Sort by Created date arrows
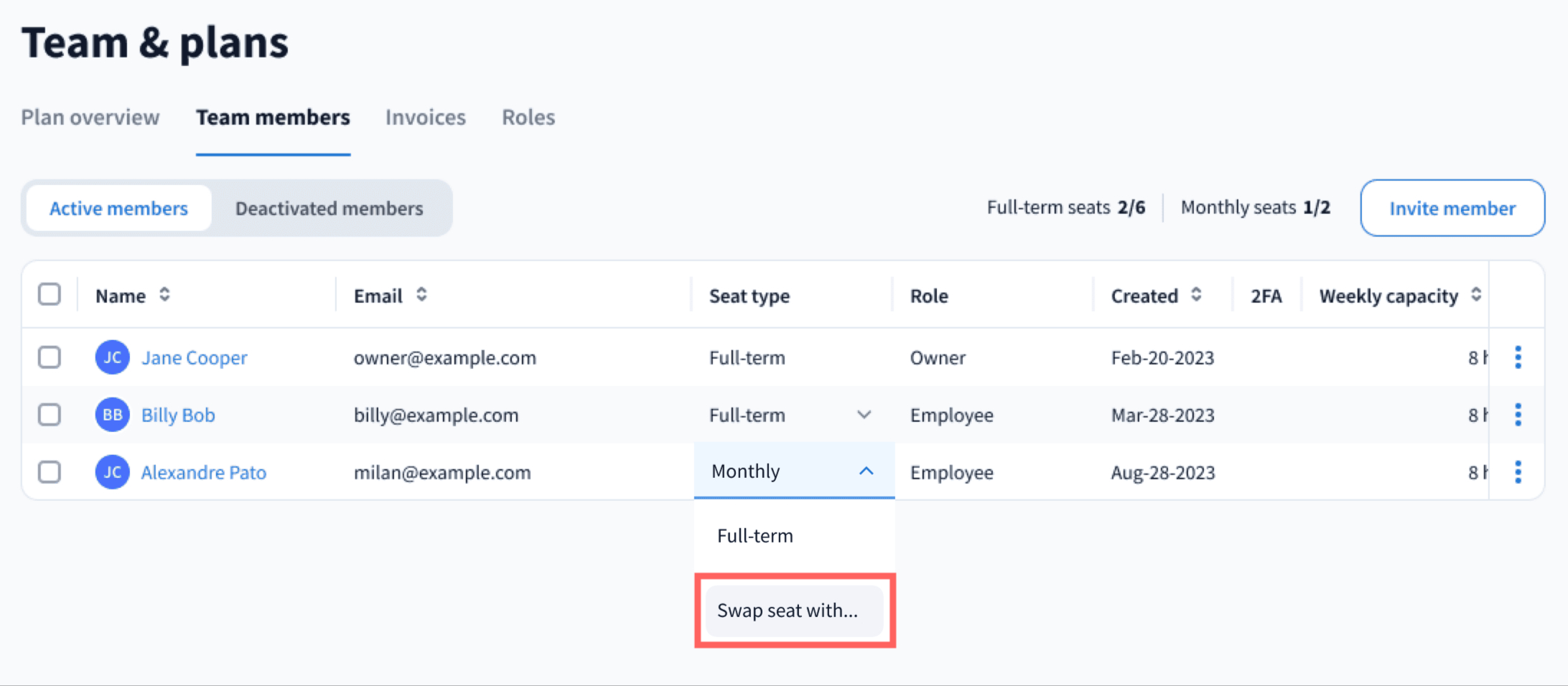Image resolution: width=1568 pixels, height=686 pixels. pos(1196,295)
